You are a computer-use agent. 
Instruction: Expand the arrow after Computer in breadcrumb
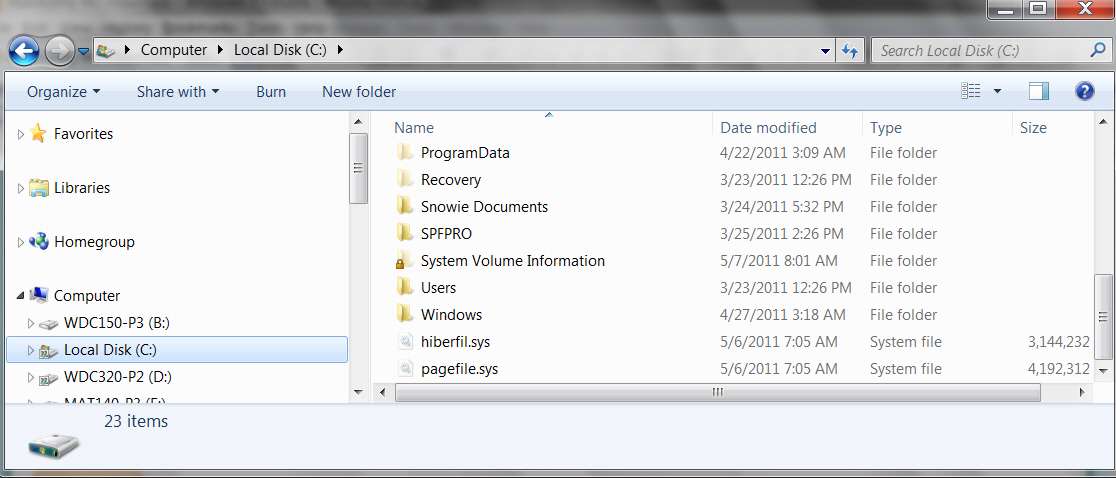[220, 50]
